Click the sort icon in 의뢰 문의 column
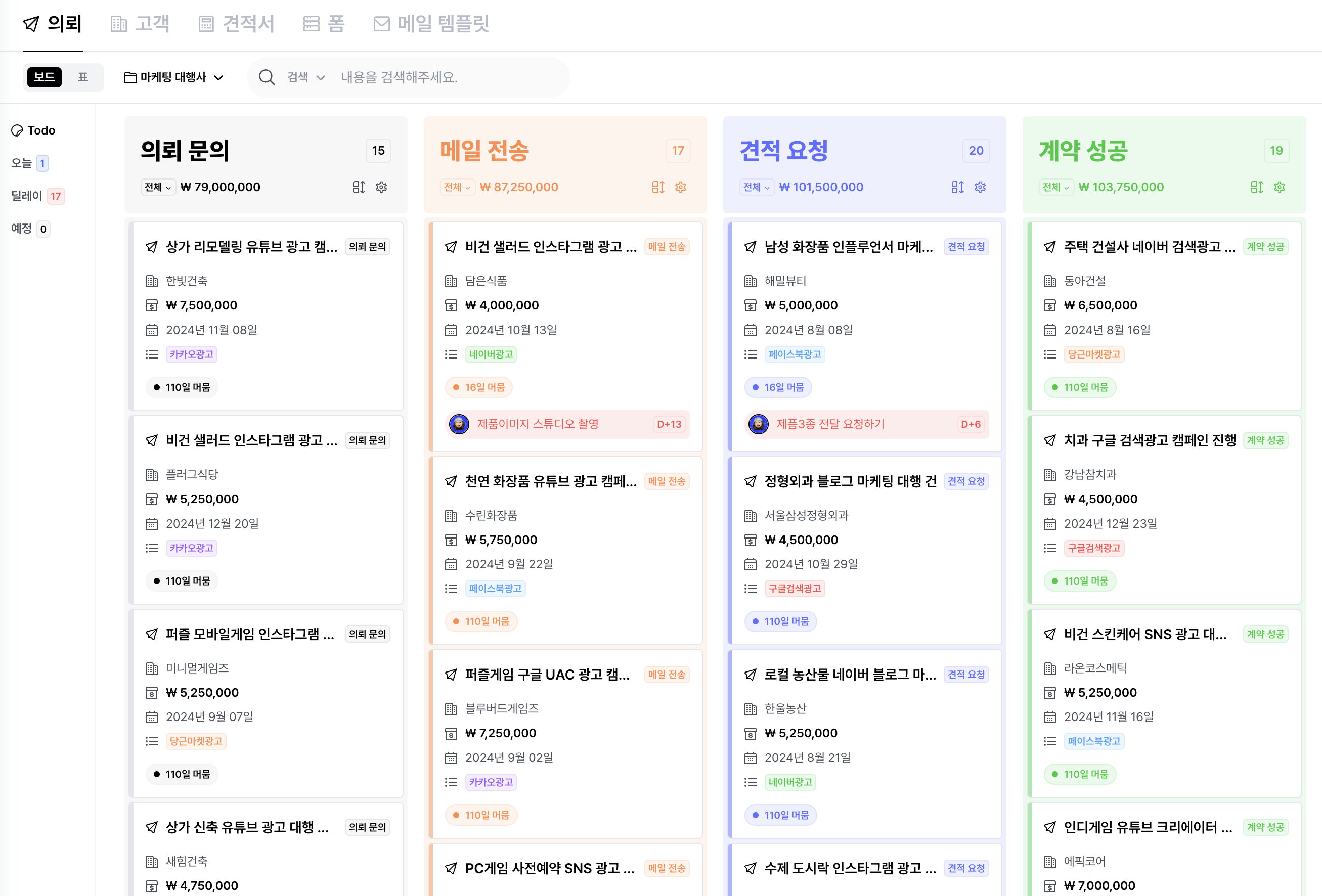1322x896 pixels. 359,187
